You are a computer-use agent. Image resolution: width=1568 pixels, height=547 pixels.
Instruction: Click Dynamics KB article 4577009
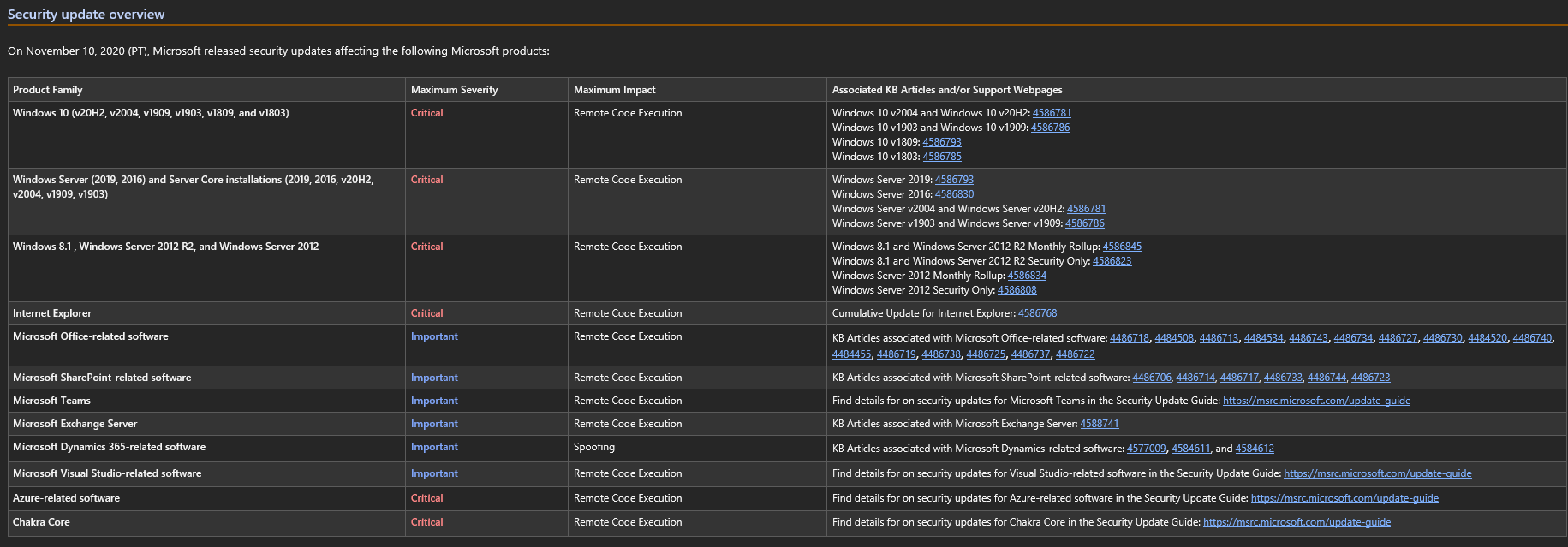(x=1146, y=449)
